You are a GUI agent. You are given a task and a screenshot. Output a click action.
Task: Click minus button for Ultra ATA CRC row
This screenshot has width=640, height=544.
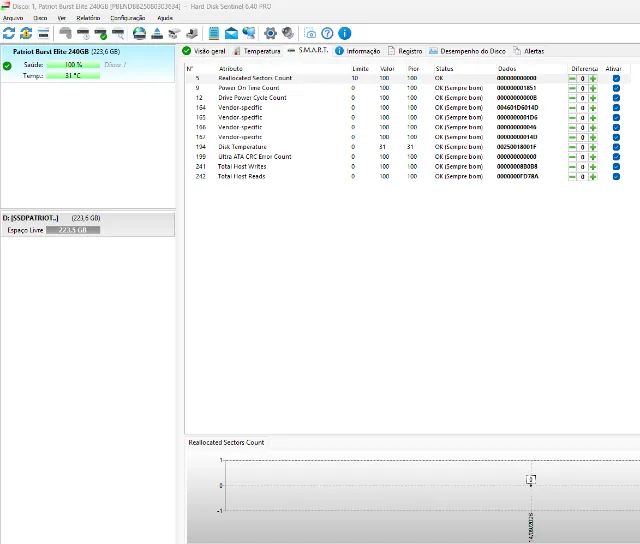tap(572, 157)
